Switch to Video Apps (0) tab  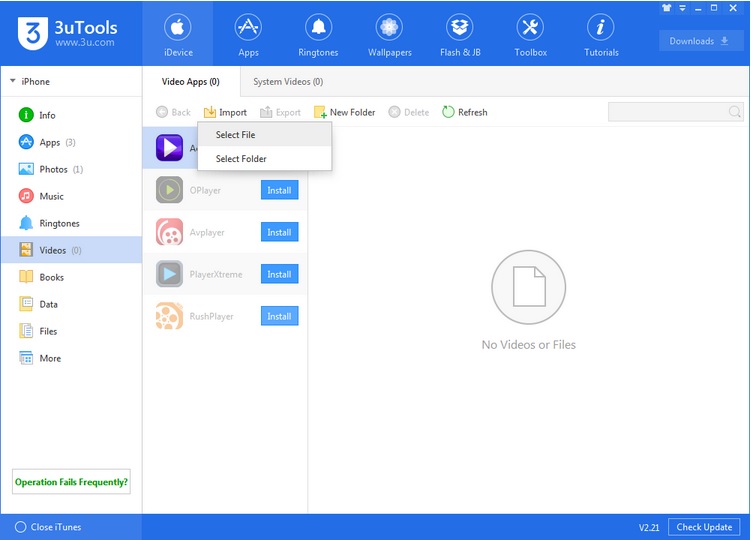pos(191,81)
